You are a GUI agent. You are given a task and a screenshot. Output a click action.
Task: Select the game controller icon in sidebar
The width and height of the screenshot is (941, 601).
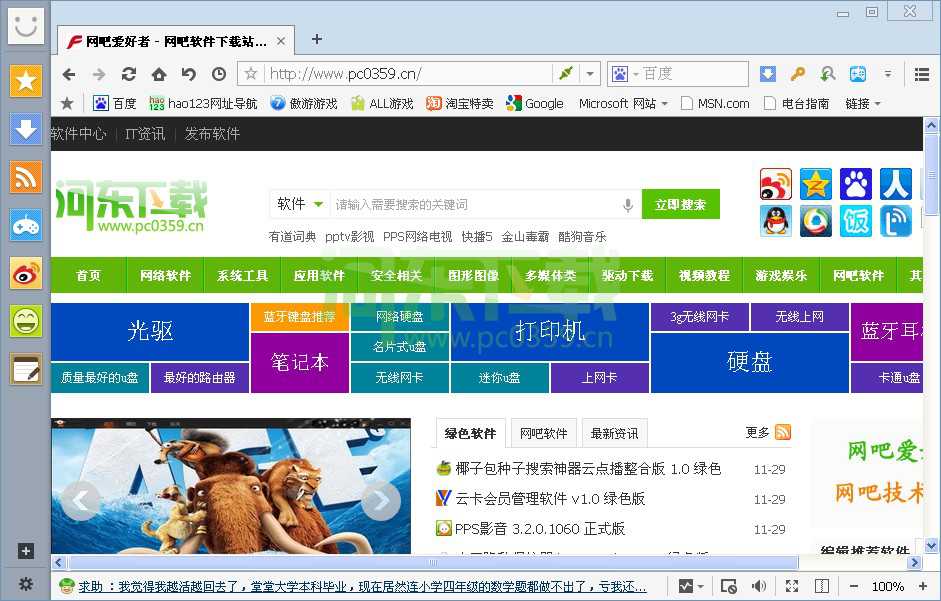pyautogui.click(x=26, y=225)
